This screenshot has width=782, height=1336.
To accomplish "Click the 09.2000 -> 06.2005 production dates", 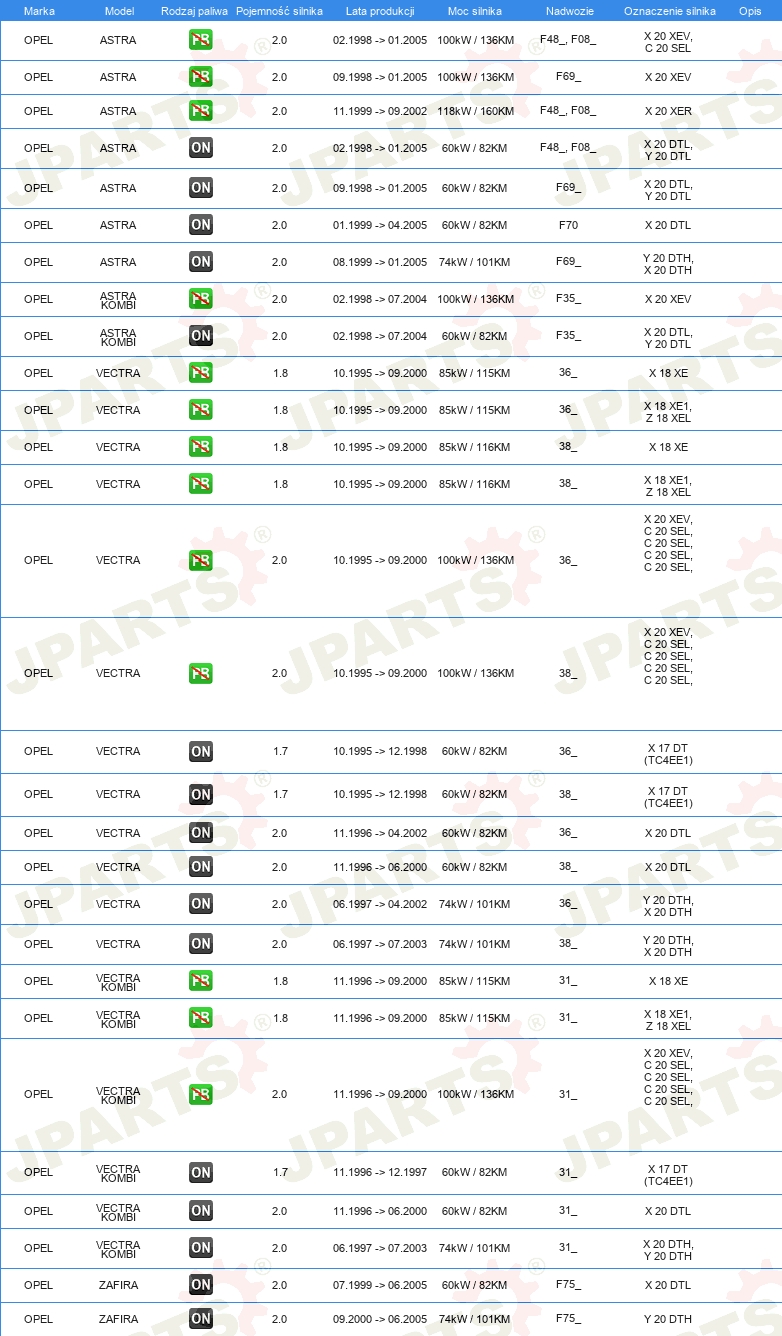I will (x=380, y=1319).
